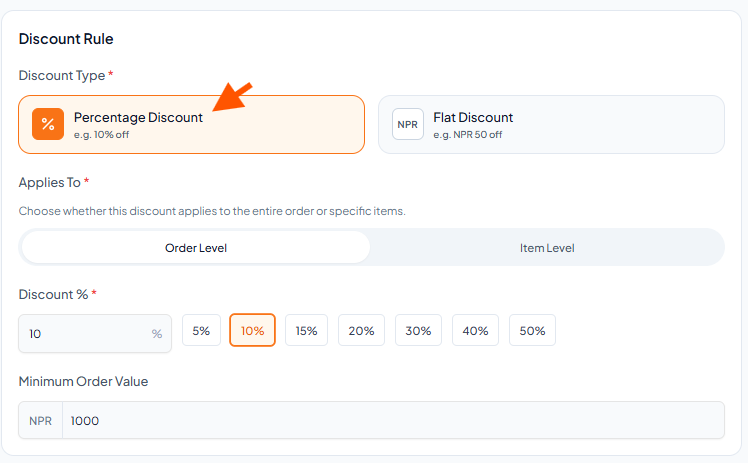Switch to the Item Level tab

coord(547,247)
